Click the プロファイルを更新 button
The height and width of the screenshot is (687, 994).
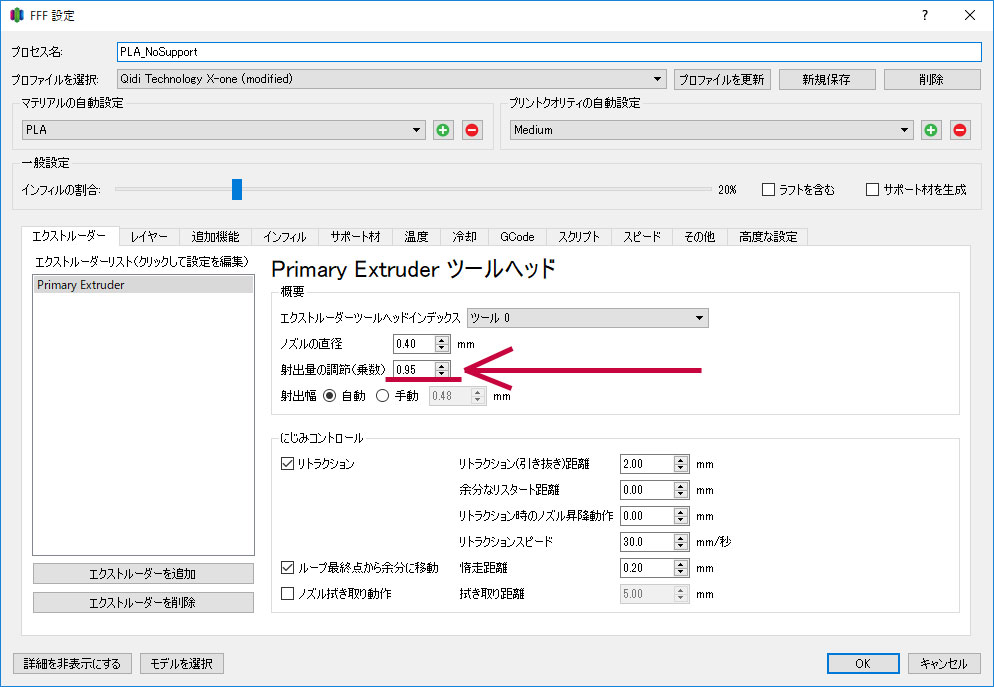click(721, 79)
